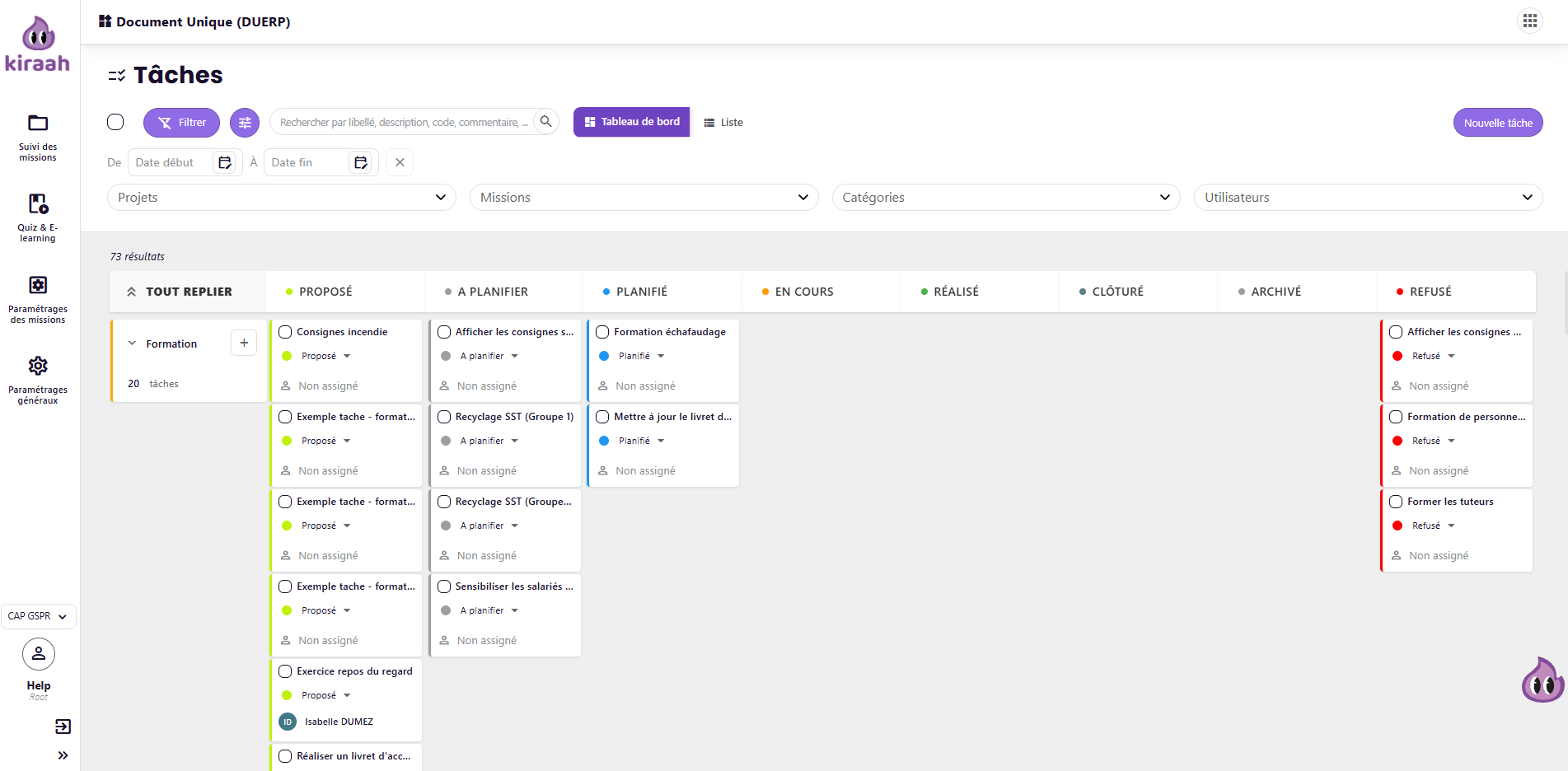Create a Nouvelle tâche
Screen dimensions: 1568x771
(x=1498, y=123)
